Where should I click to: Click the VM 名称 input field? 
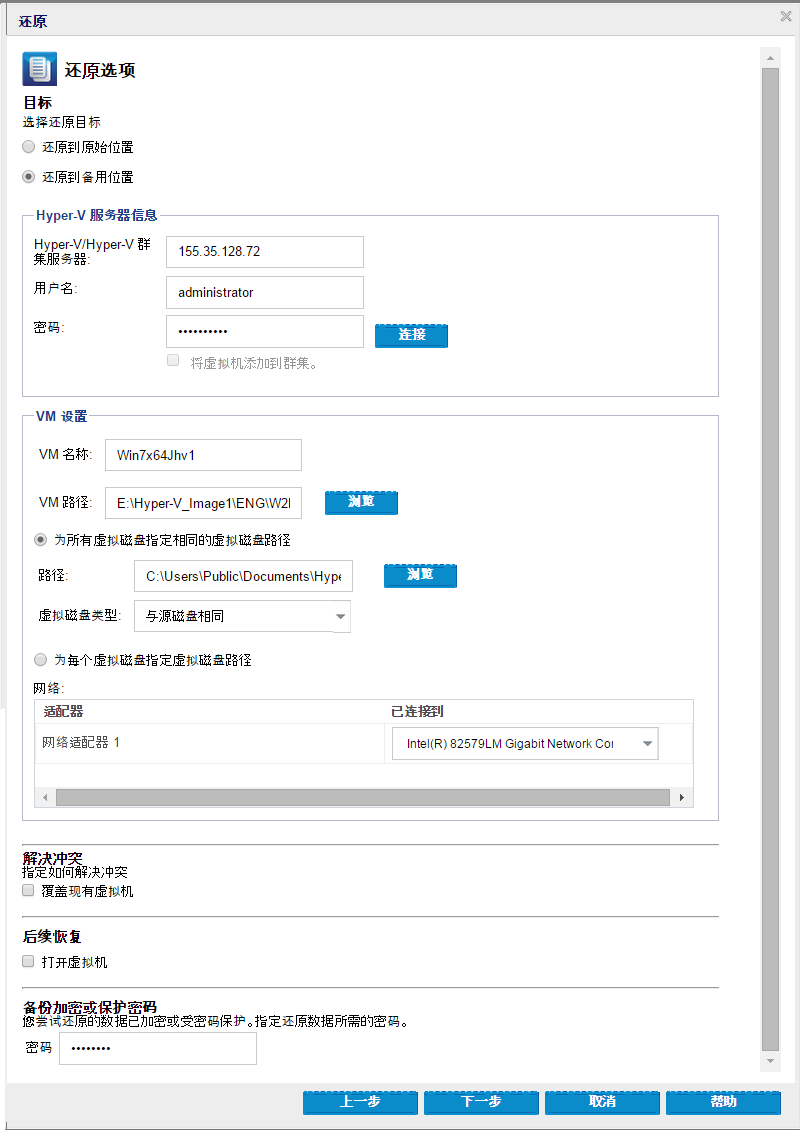pos(203,455)
